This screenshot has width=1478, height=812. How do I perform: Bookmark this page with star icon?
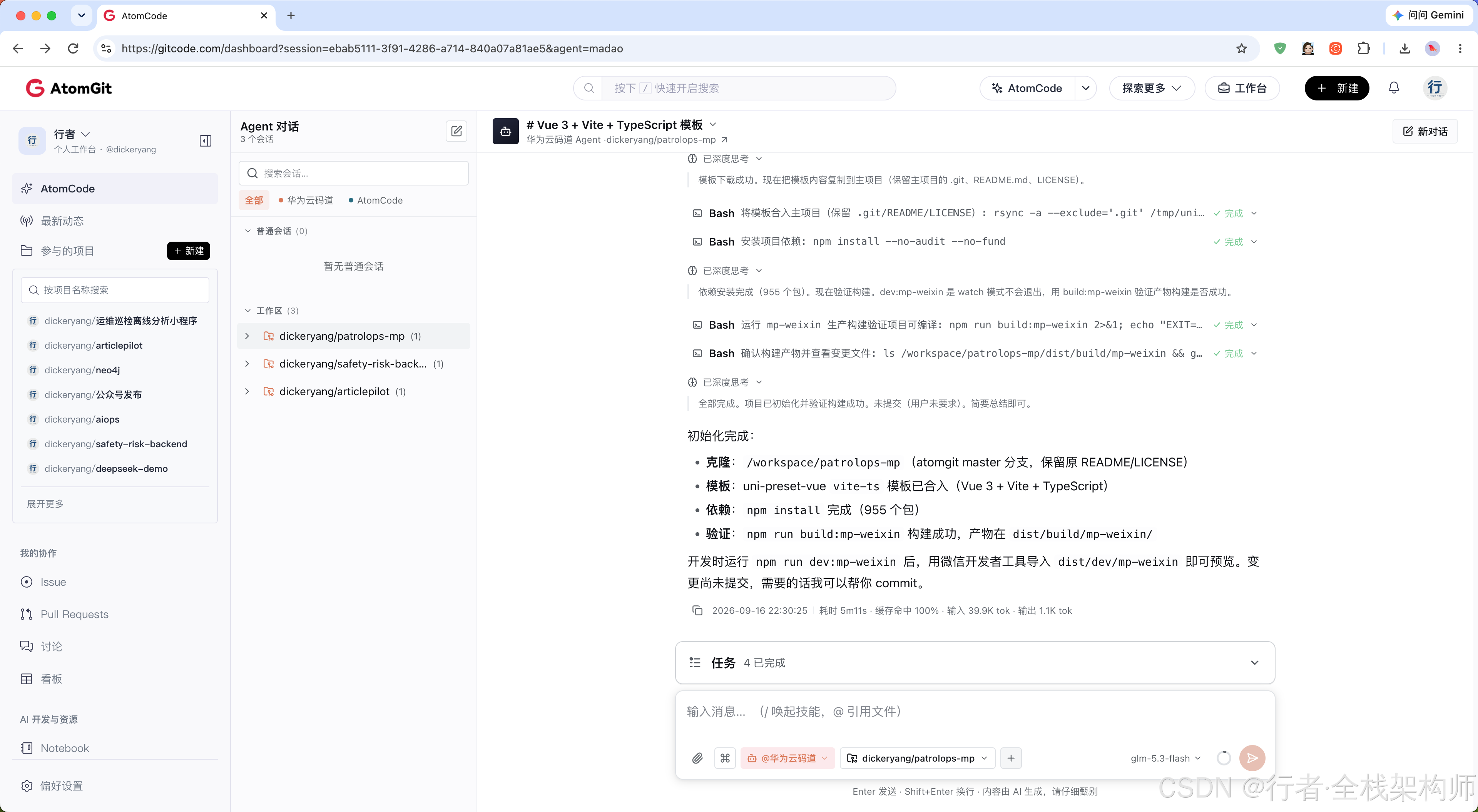[1242, 49]
